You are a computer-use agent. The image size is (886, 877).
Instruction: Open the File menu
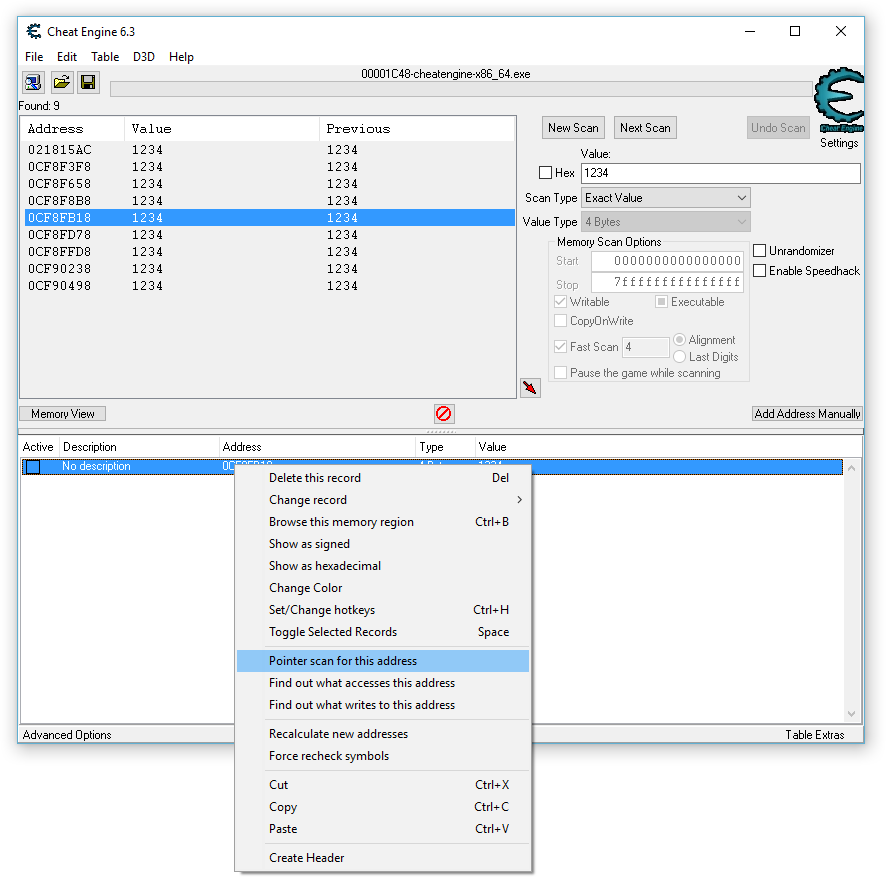point(34,57)
